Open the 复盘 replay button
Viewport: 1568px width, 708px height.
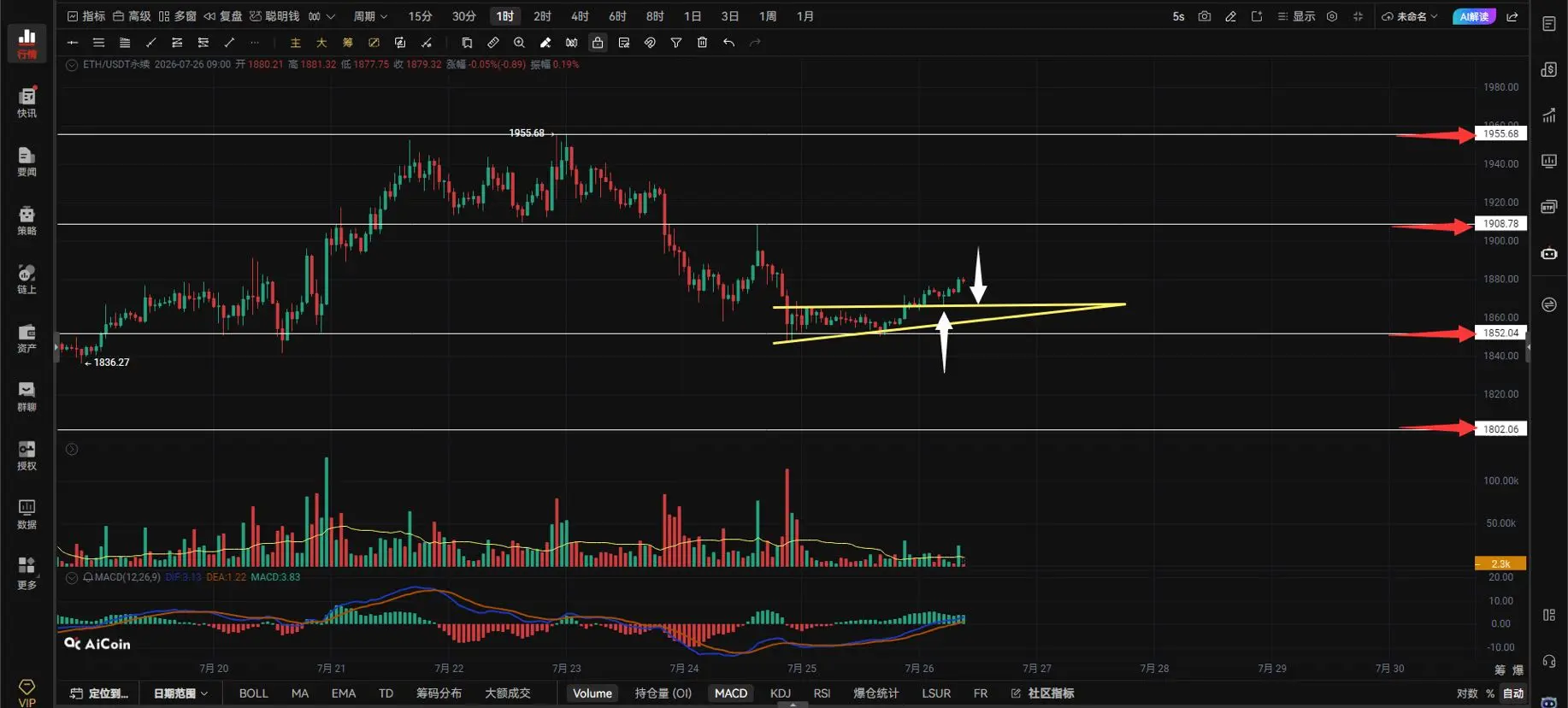click(x=223, y=16)
